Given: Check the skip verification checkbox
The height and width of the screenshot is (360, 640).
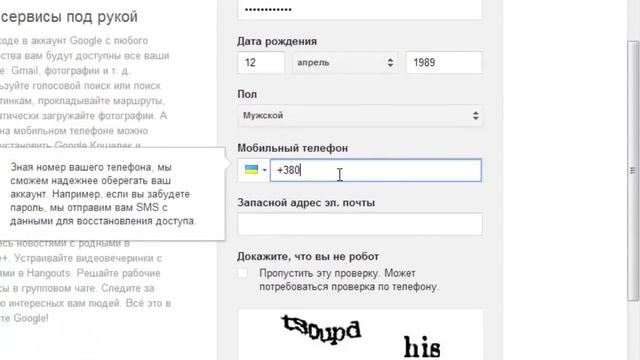Looking at the screenshot, I should [x=242, y=273].
